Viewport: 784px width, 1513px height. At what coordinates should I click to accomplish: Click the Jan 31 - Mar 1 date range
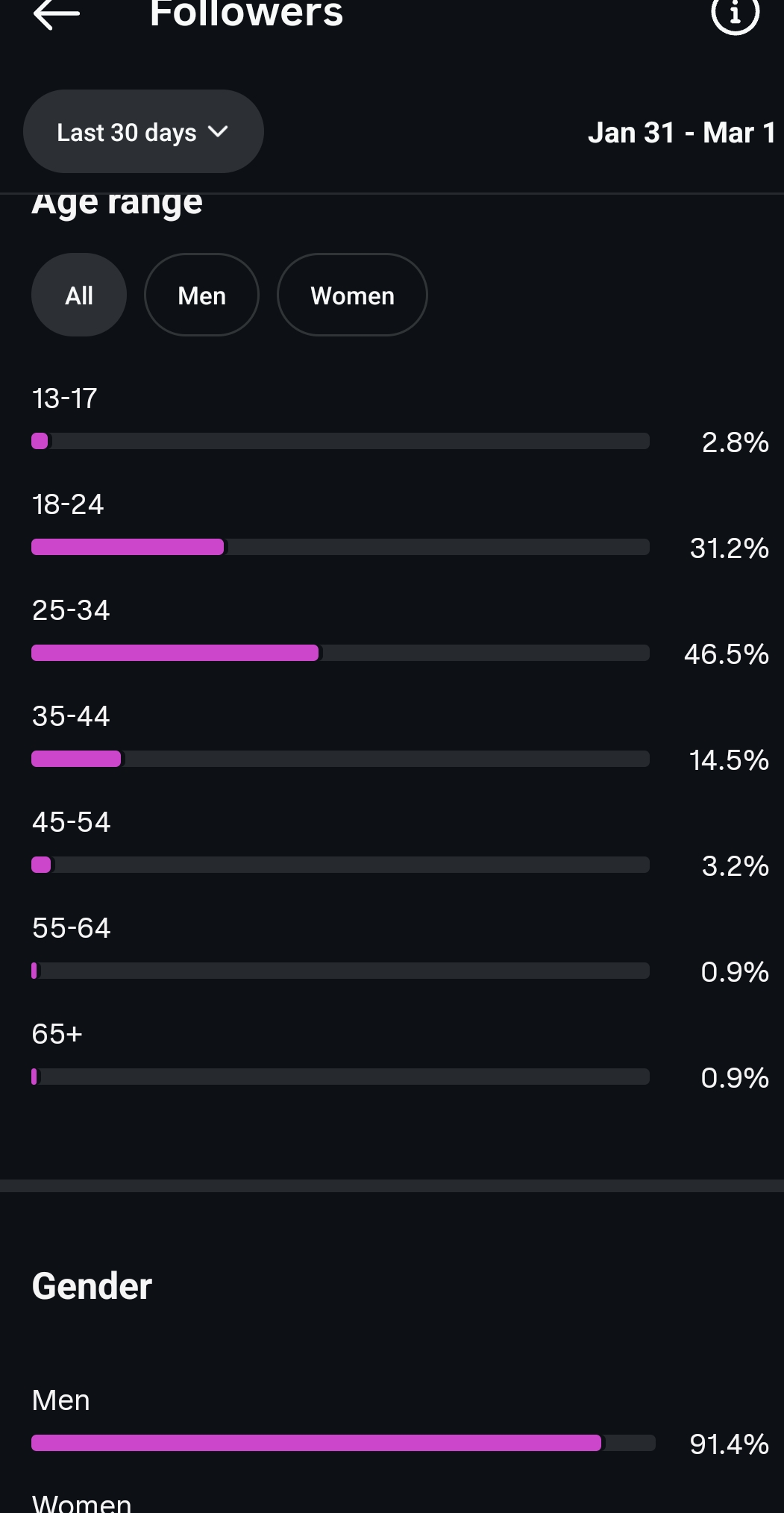[681, 133]
